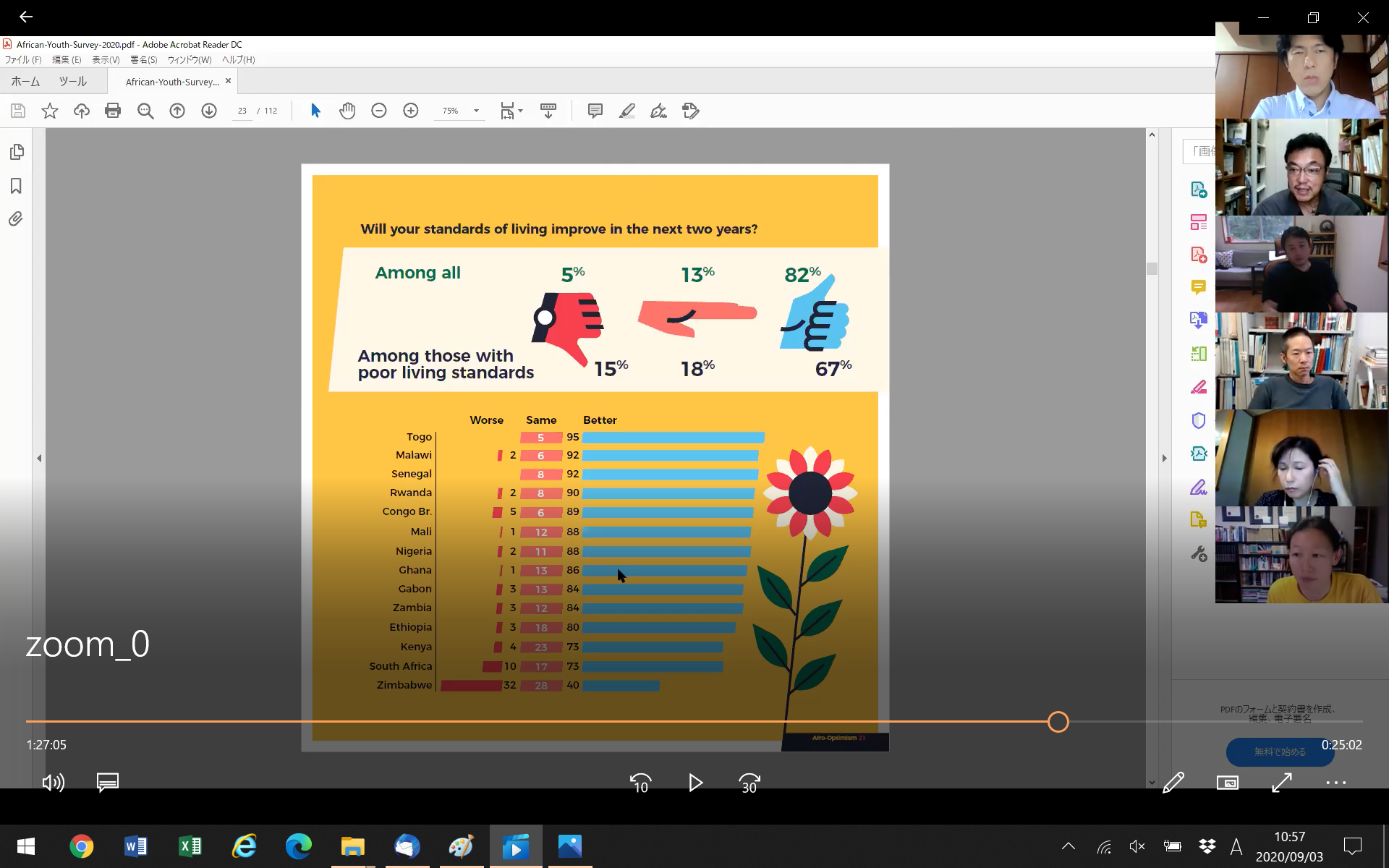
Task: Open Excel from the taskbar
Action: click(x=190, y=846)
